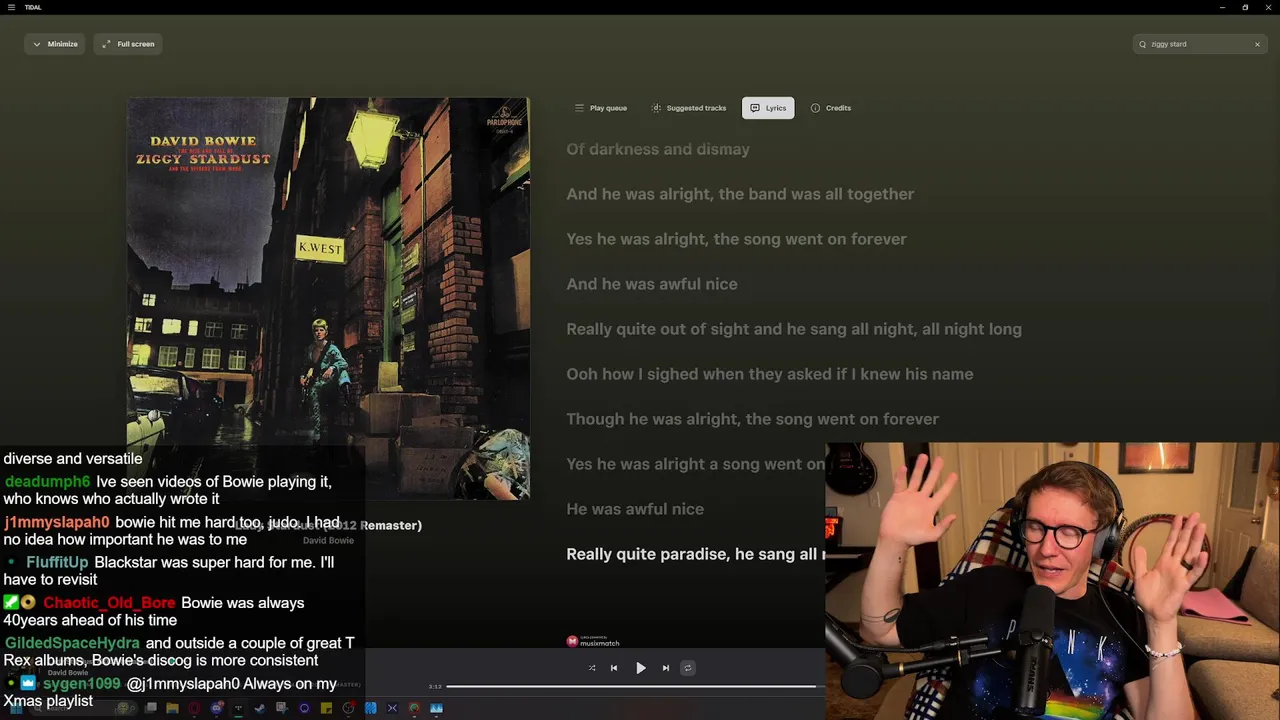This screenshot has height=720, width=1280.
Task: Select the Lyrics tab
Action: [x=768, y=108]
